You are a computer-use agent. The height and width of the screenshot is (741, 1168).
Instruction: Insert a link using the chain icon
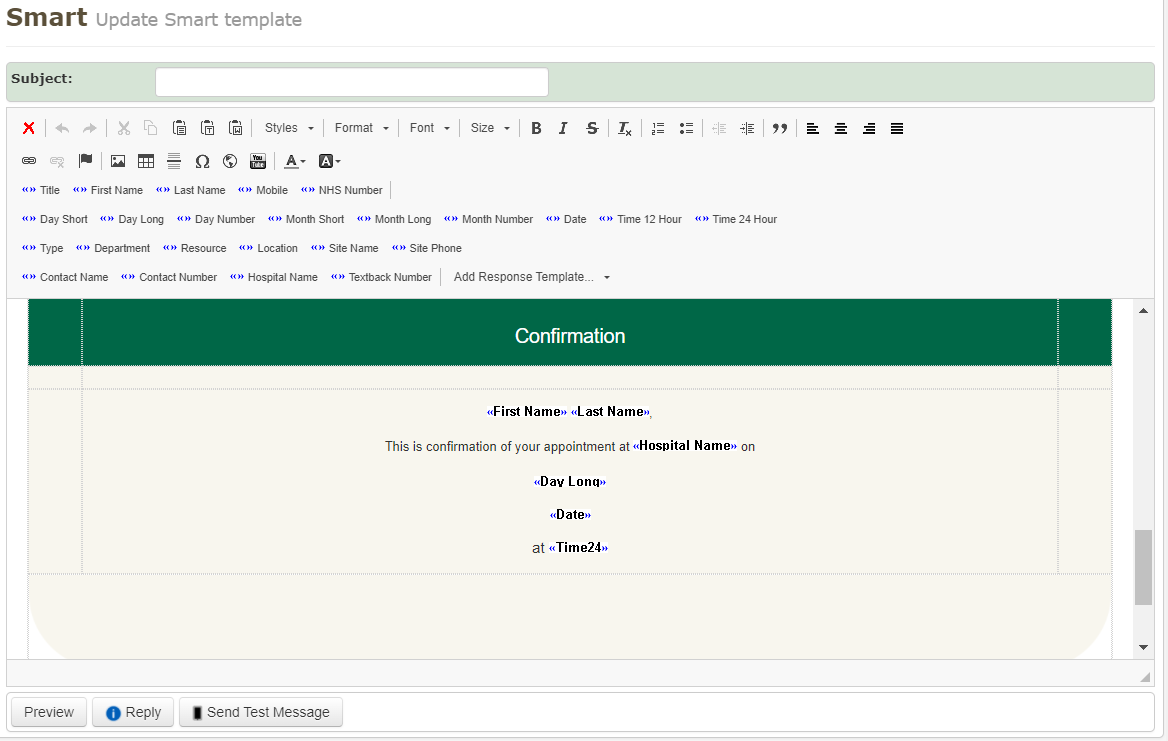click(29, 161)
